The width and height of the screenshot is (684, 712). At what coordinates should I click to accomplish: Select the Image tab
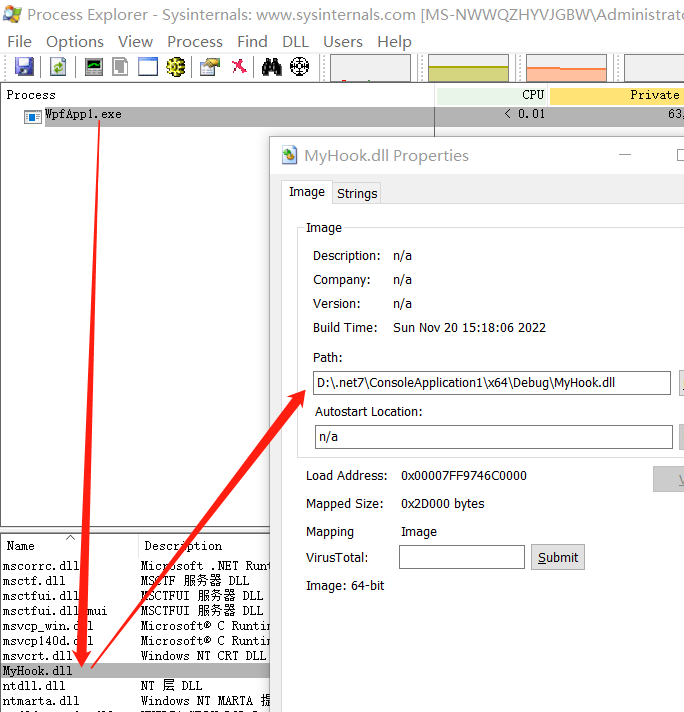[x=307, y=192]
